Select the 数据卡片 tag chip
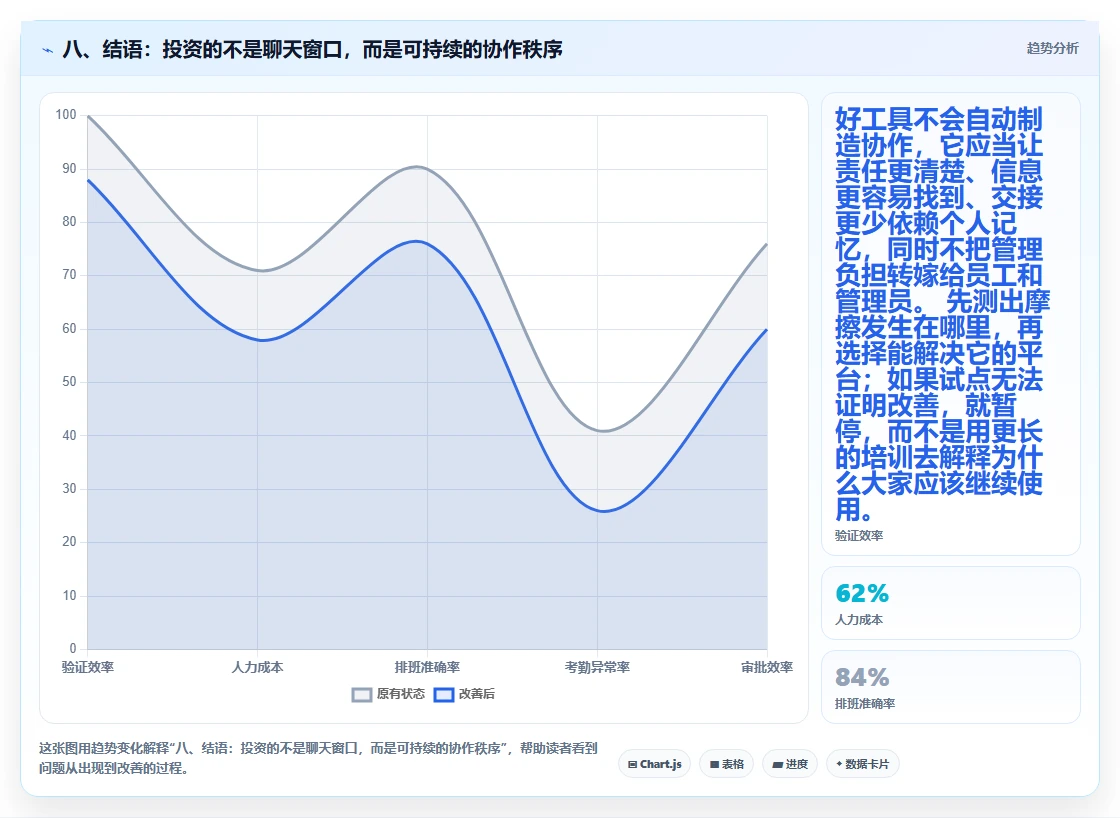1120x818 pixels. tap(862, 764)
